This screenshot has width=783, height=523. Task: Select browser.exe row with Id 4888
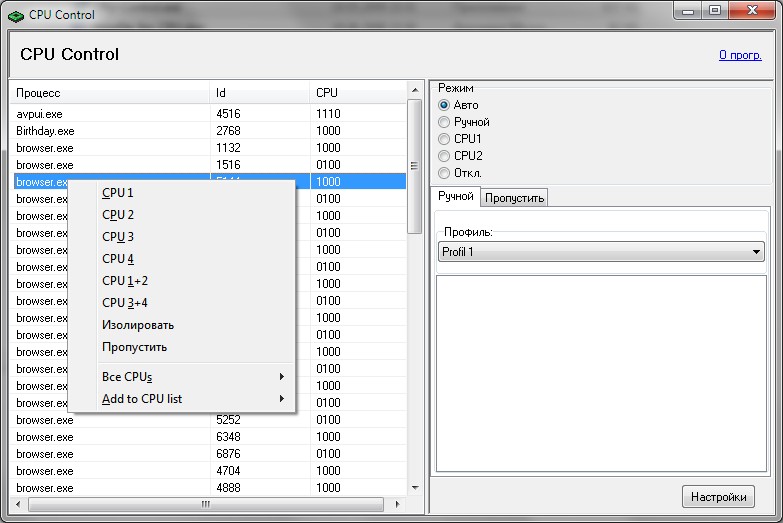click(x=208, y=488)
